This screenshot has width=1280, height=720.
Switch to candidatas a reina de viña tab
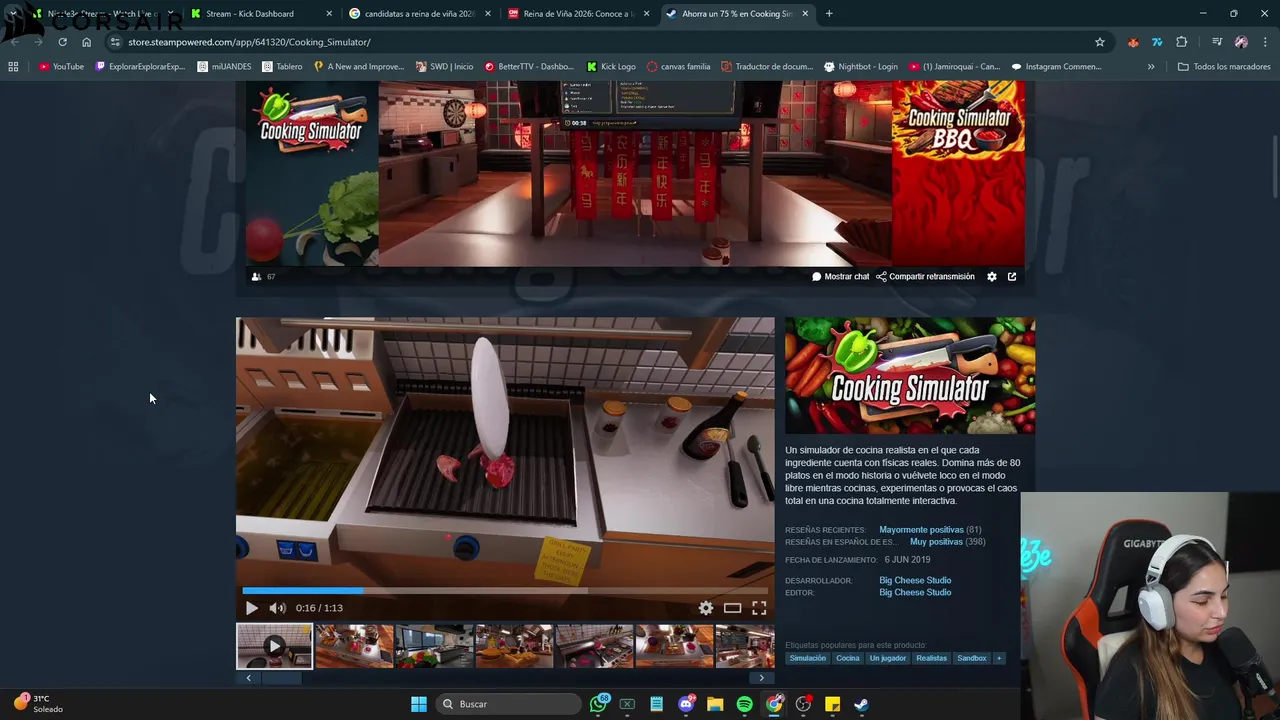420,14
